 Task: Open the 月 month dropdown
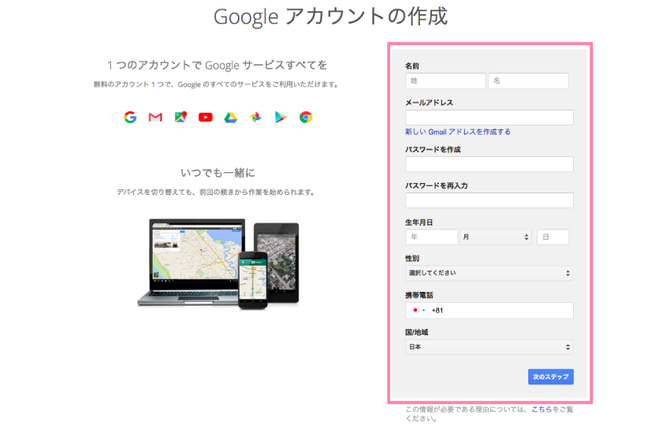(495, 237)
